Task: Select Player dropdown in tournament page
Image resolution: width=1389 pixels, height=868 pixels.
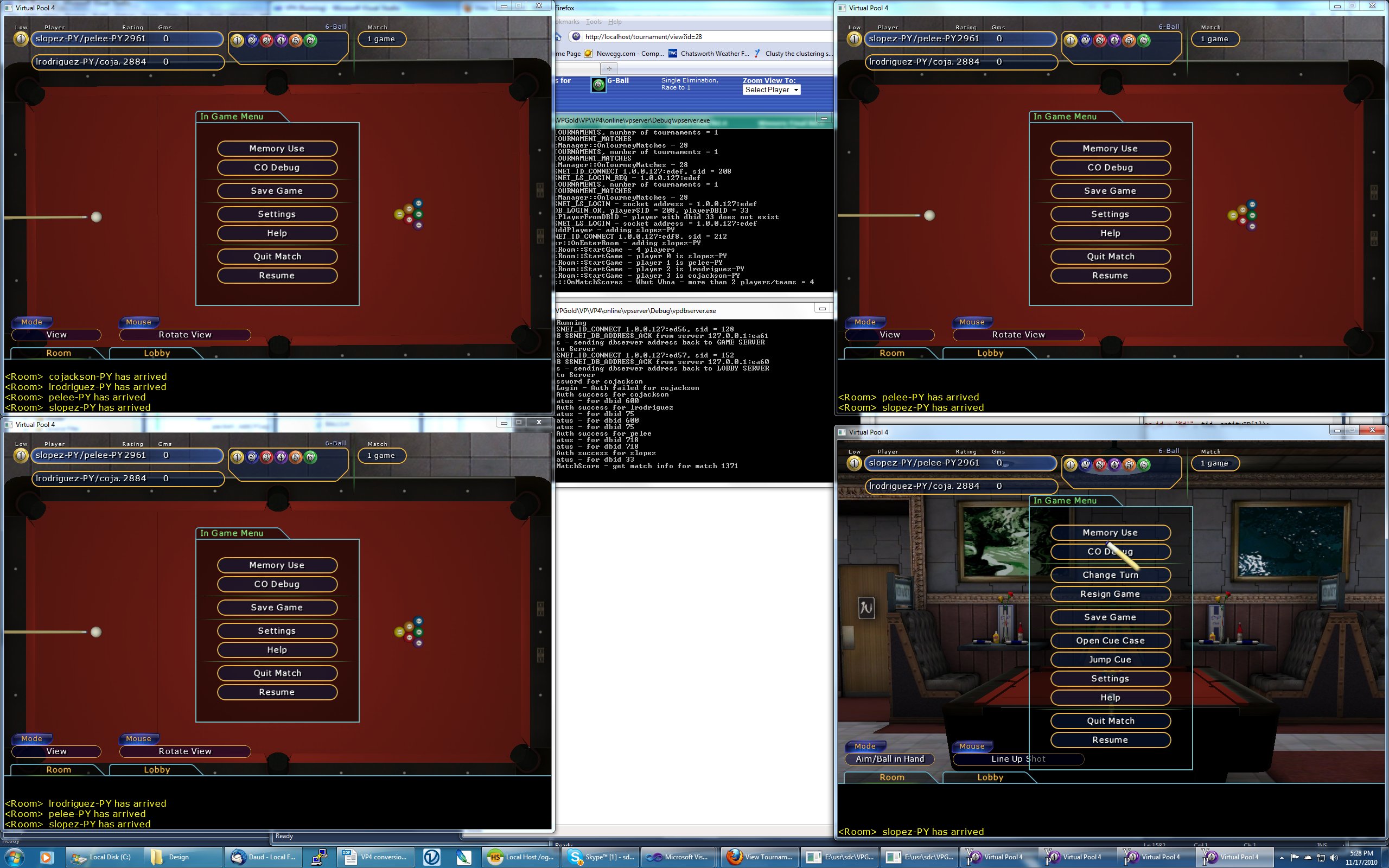Action: [x=772, y=90]
